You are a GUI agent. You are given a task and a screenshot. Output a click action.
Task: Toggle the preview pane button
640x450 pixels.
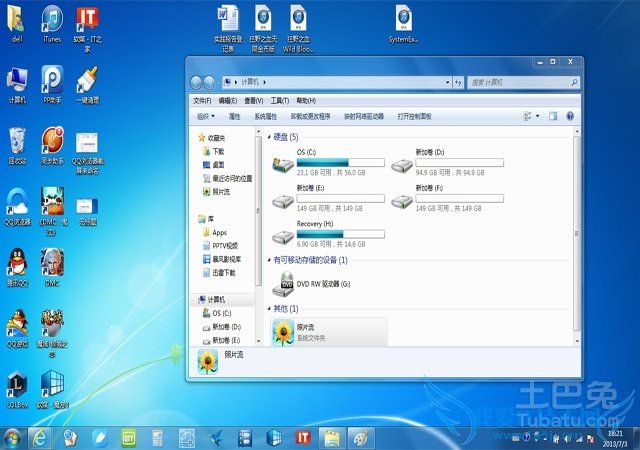tap(552, 116)
